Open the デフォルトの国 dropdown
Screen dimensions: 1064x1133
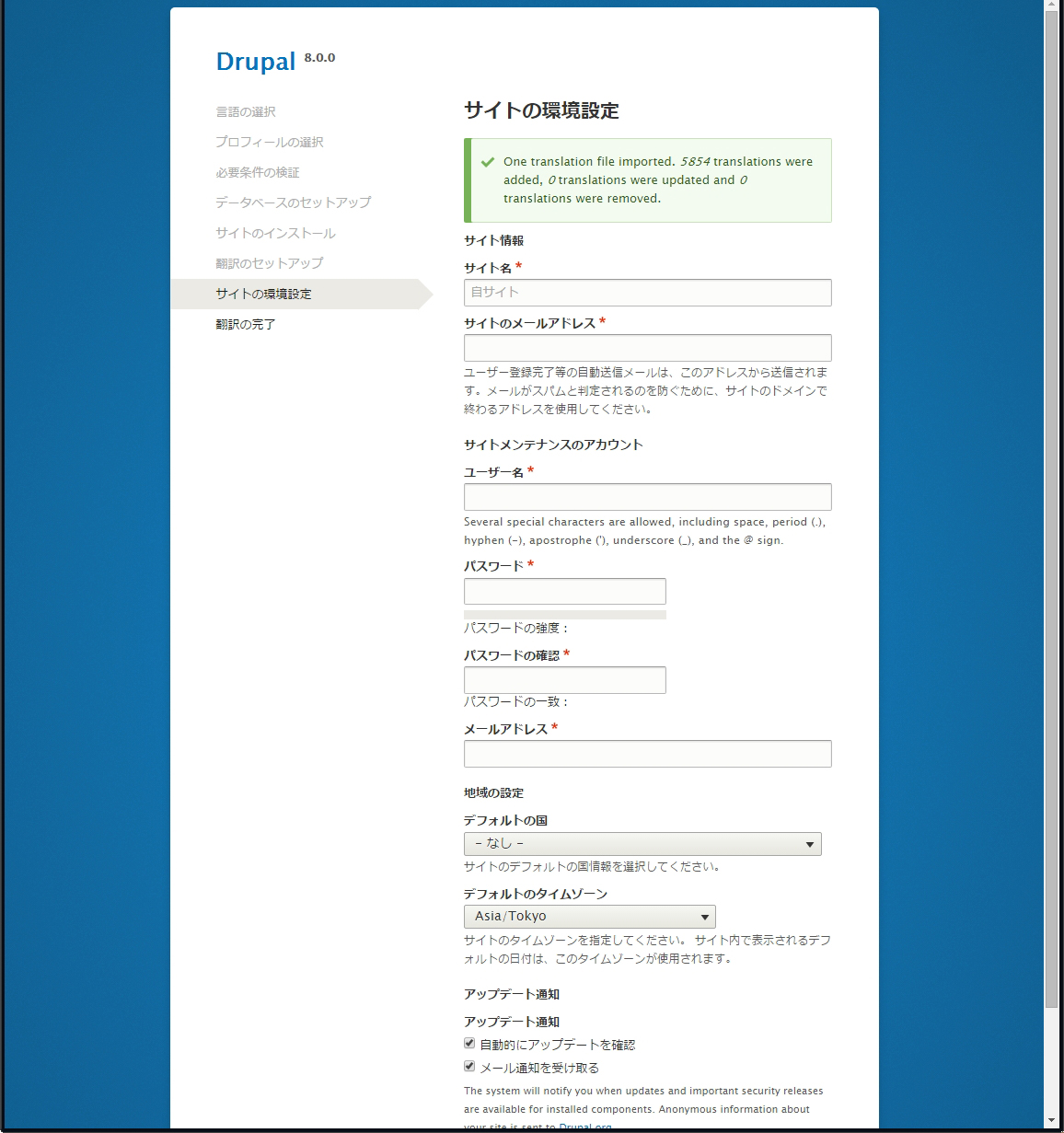[642, 844]
